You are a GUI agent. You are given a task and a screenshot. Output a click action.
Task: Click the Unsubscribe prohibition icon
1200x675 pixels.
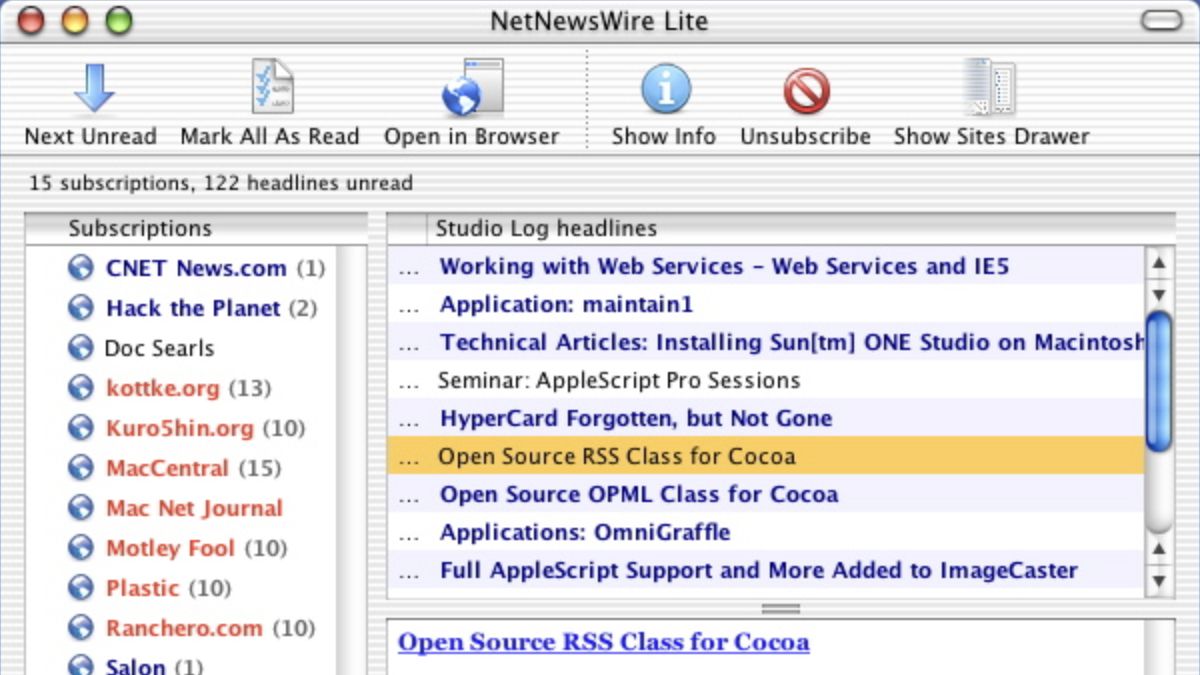pos(806,91)
